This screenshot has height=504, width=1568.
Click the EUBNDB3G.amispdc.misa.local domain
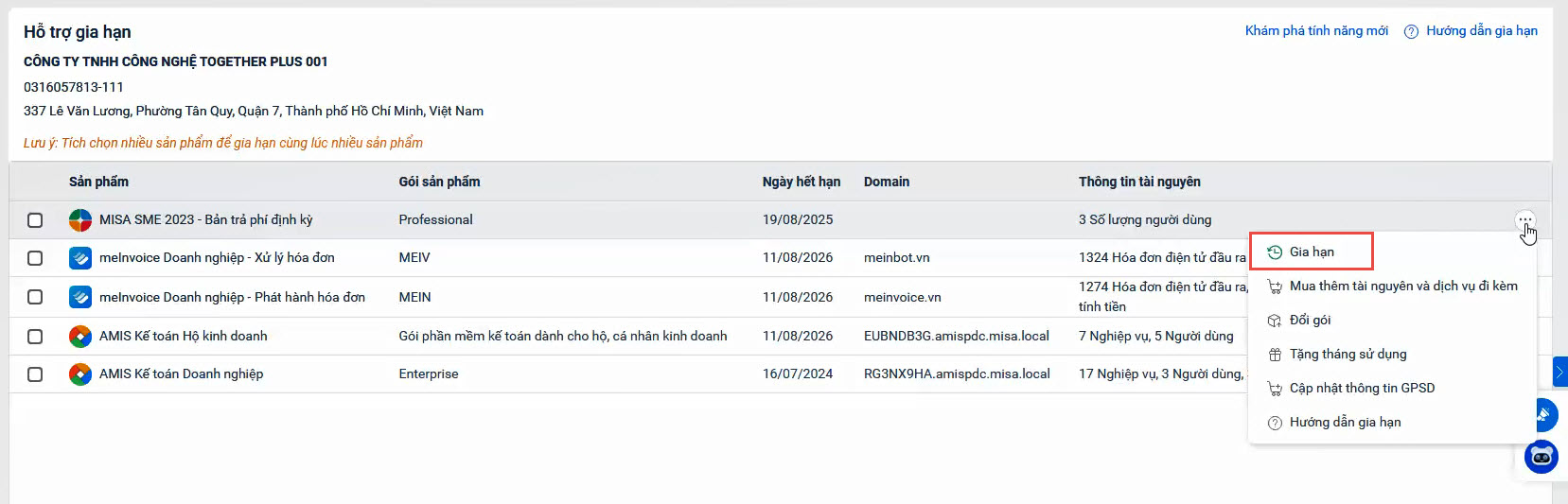(x=957, y=336)
